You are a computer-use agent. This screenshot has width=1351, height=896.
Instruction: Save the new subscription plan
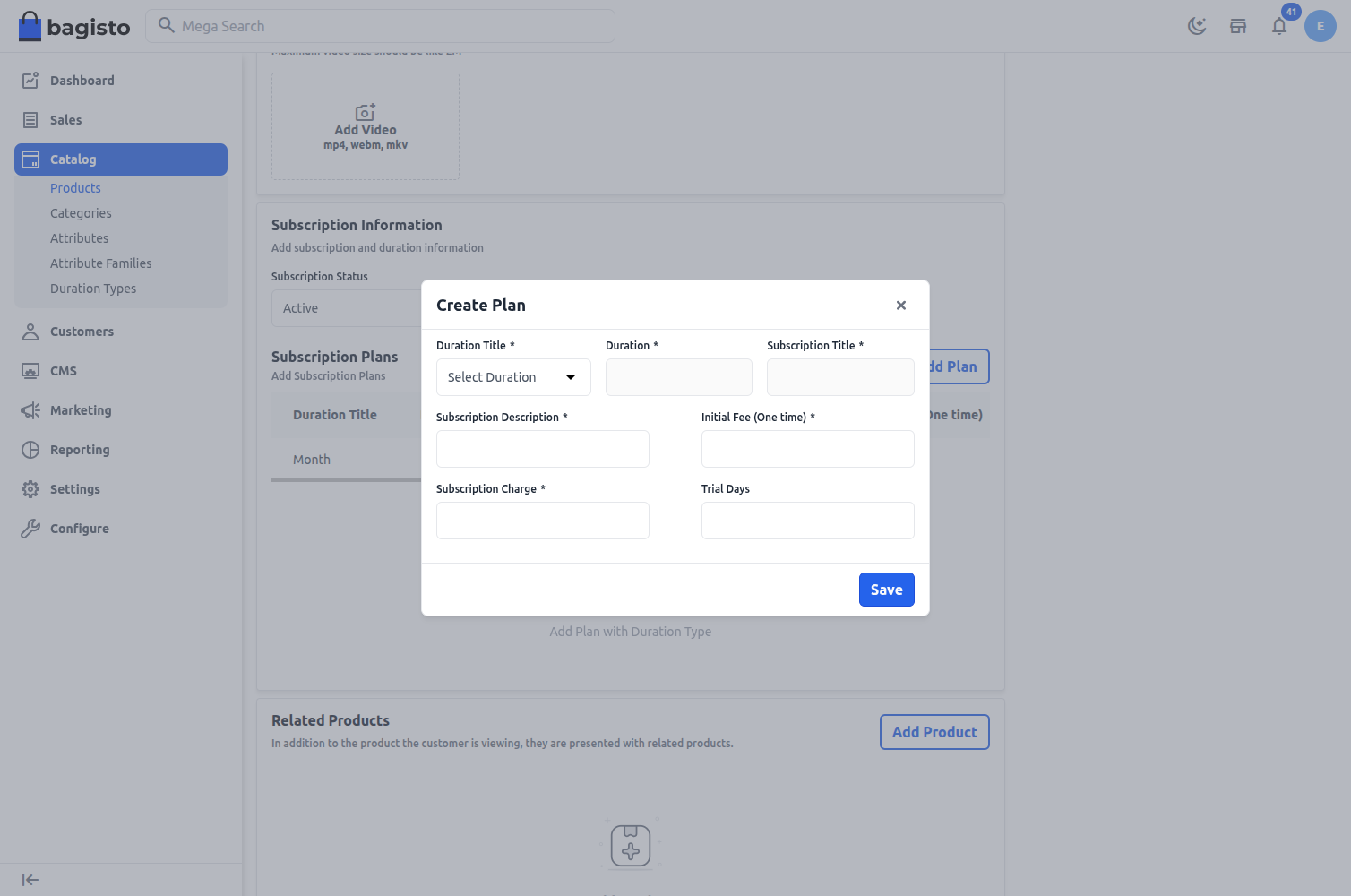tap(886, 589)
